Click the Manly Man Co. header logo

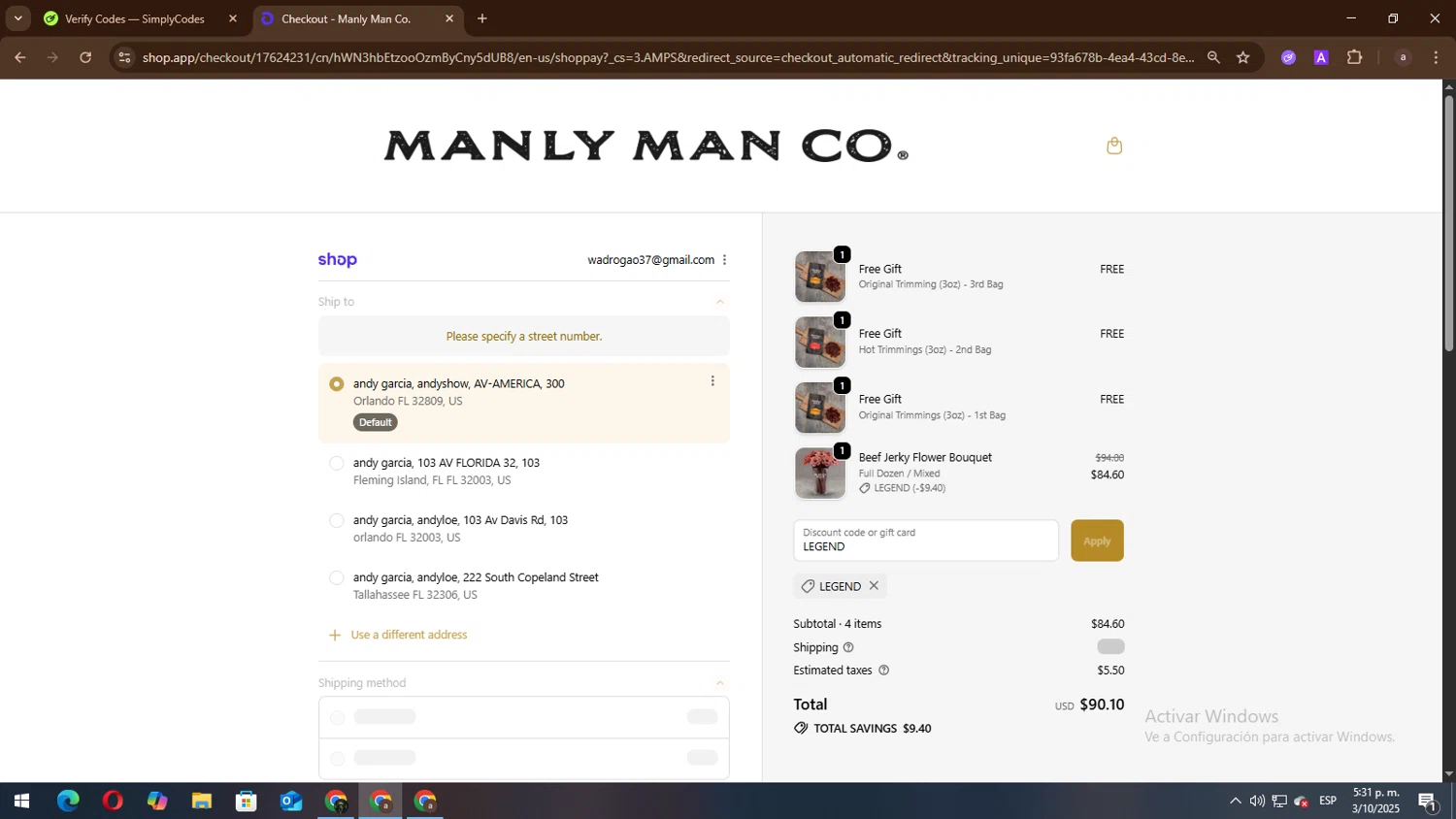click(x=646, y=146)
